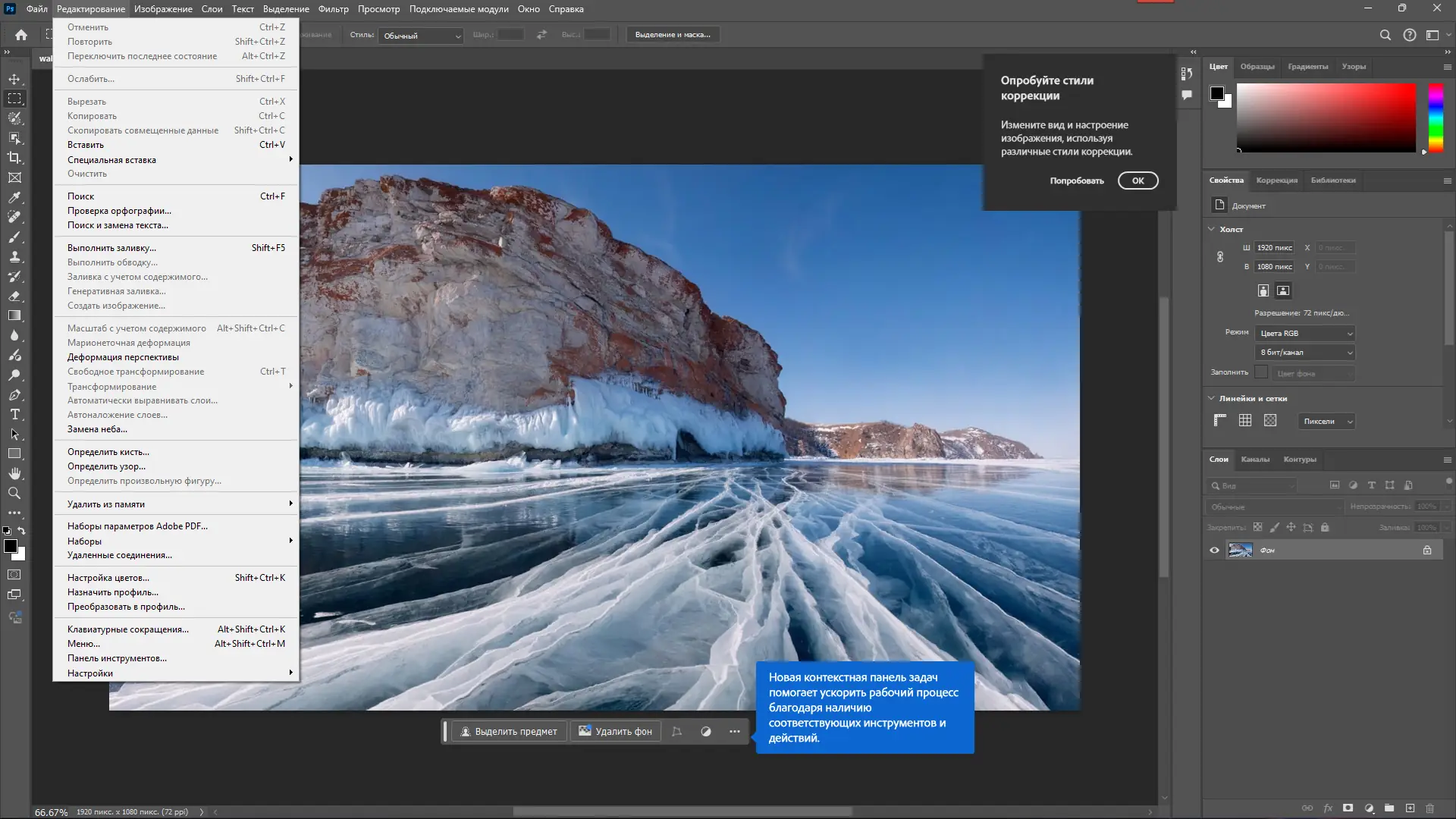The width and height of the screenshot is (1456, 819).
Task: Choose Замена неба from Edit menu
Action: click(97, 429)
